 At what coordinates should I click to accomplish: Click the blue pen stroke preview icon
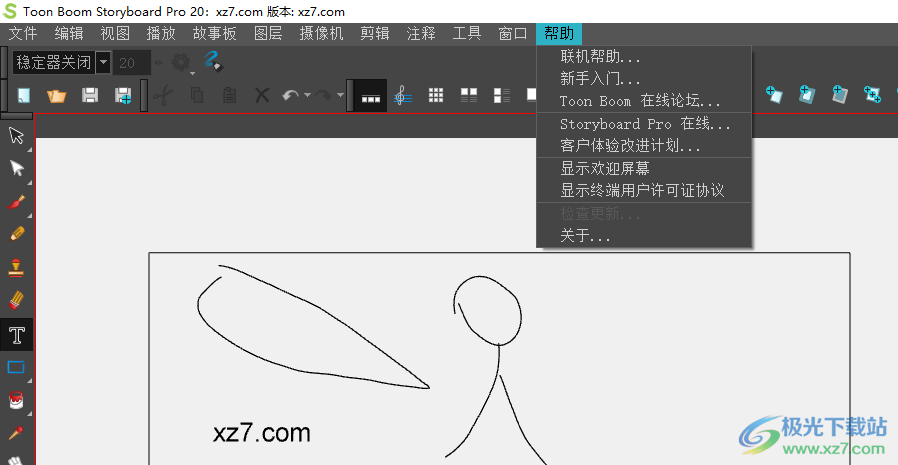pos(213,61)
